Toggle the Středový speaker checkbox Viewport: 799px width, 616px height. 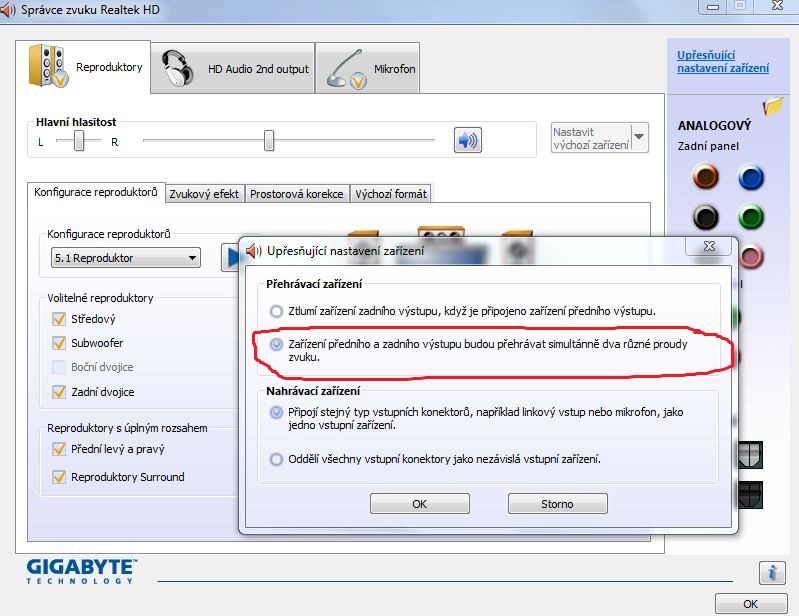pos(59,319)
